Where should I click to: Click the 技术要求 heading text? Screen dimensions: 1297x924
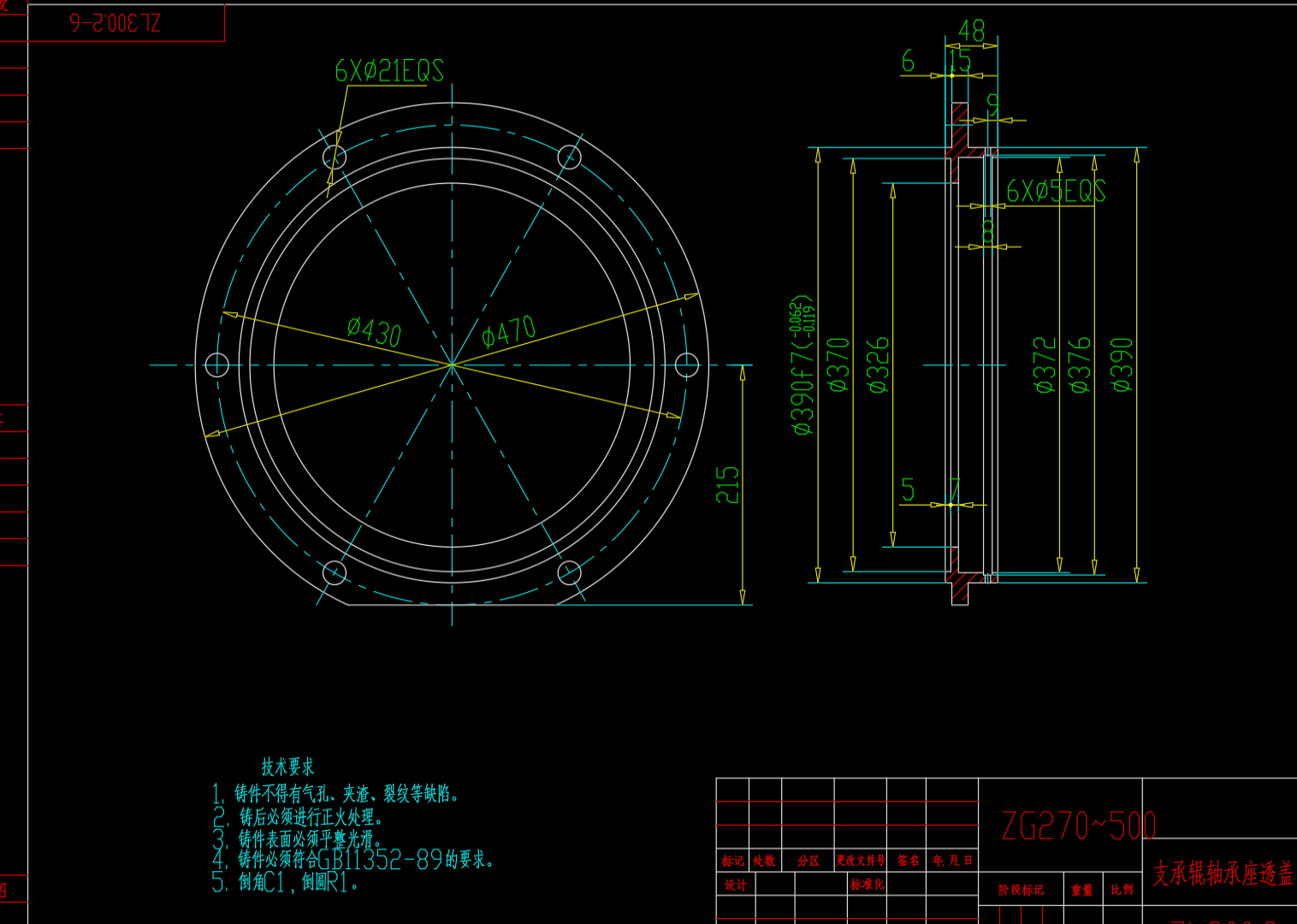287,767
